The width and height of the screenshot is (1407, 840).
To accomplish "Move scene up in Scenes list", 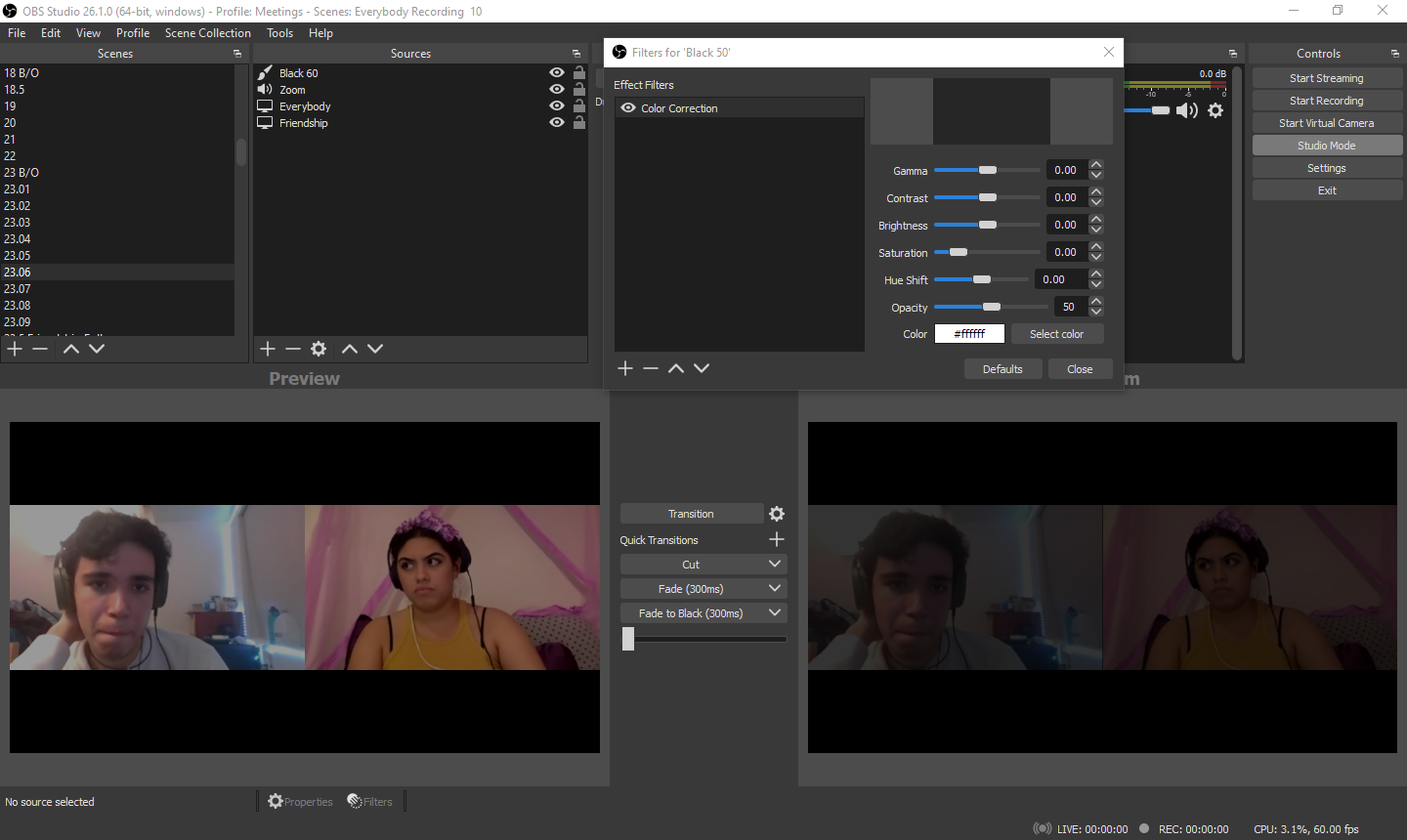I will click(x=71, y=349).
